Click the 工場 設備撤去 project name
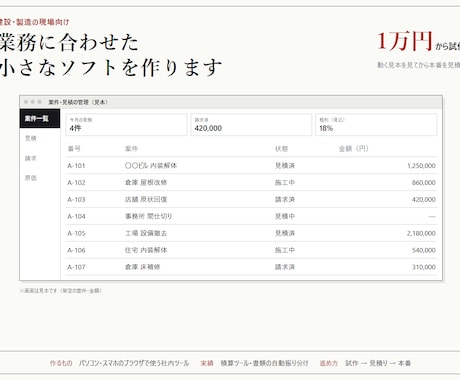Image resolution: width=460 pixels, height=380 pixels. [146, 233]
